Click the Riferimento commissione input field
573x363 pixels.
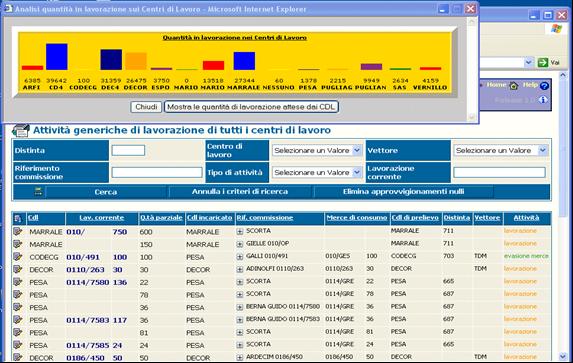pos(157,173)
